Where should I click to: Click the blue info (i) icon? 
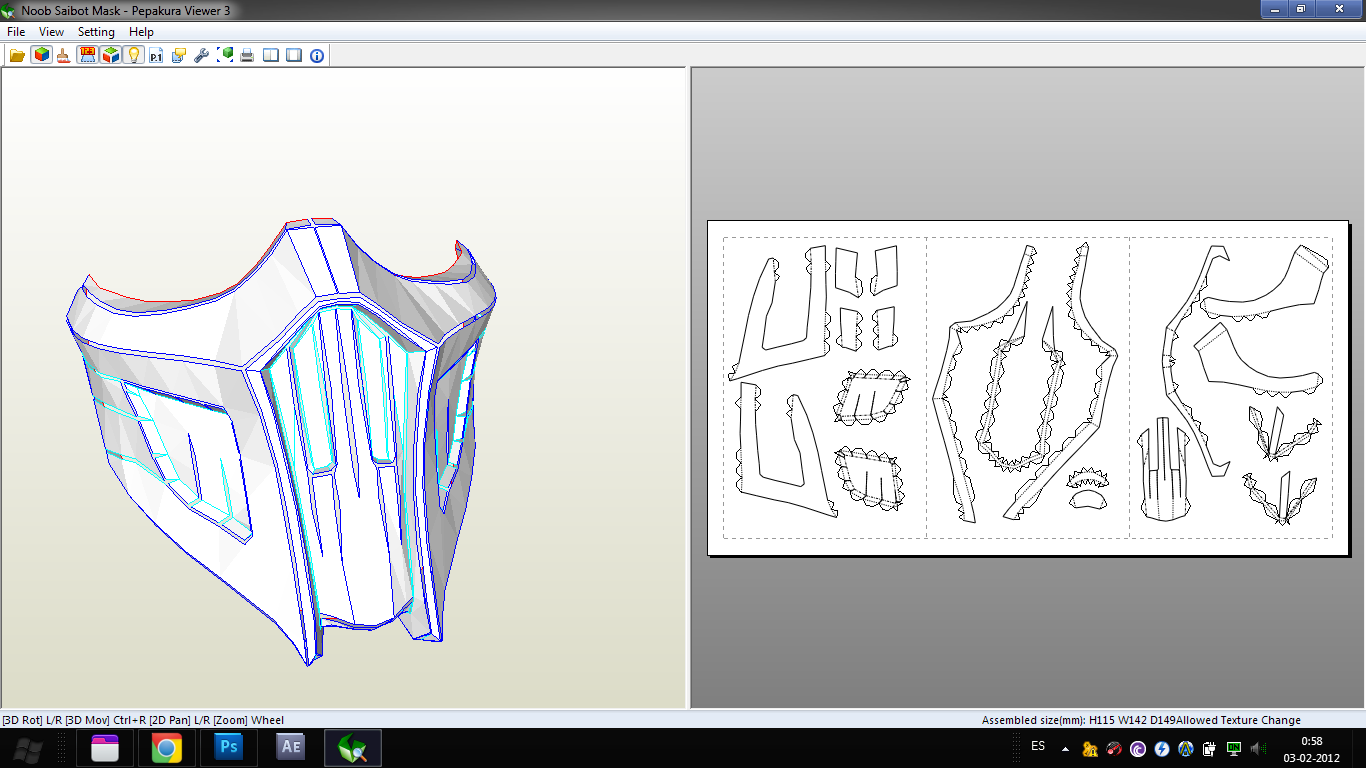point(317,55)
